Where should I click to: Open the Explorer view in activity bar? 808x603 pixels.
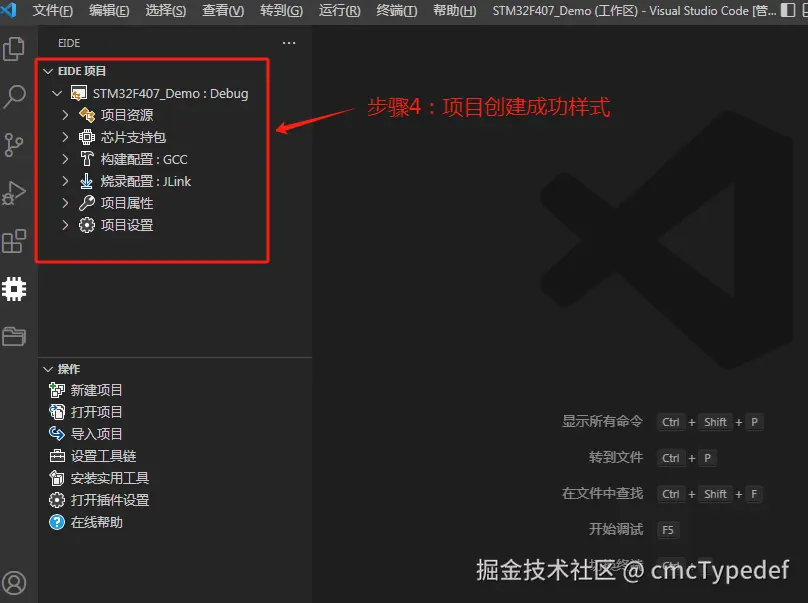tap(14, 49)
